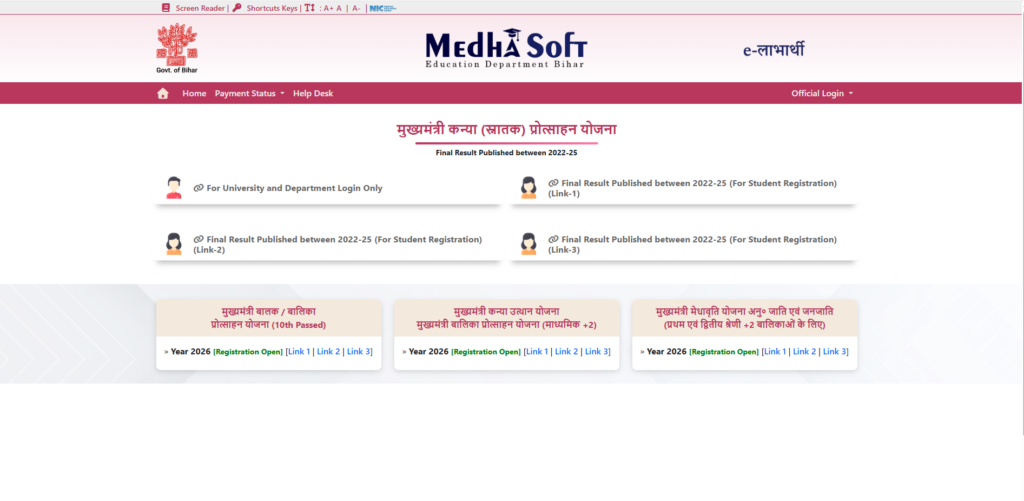This screenshot has height=501, width=1024.
Task: Open Student Registration Link-1
Action: (x=692, y=188)
